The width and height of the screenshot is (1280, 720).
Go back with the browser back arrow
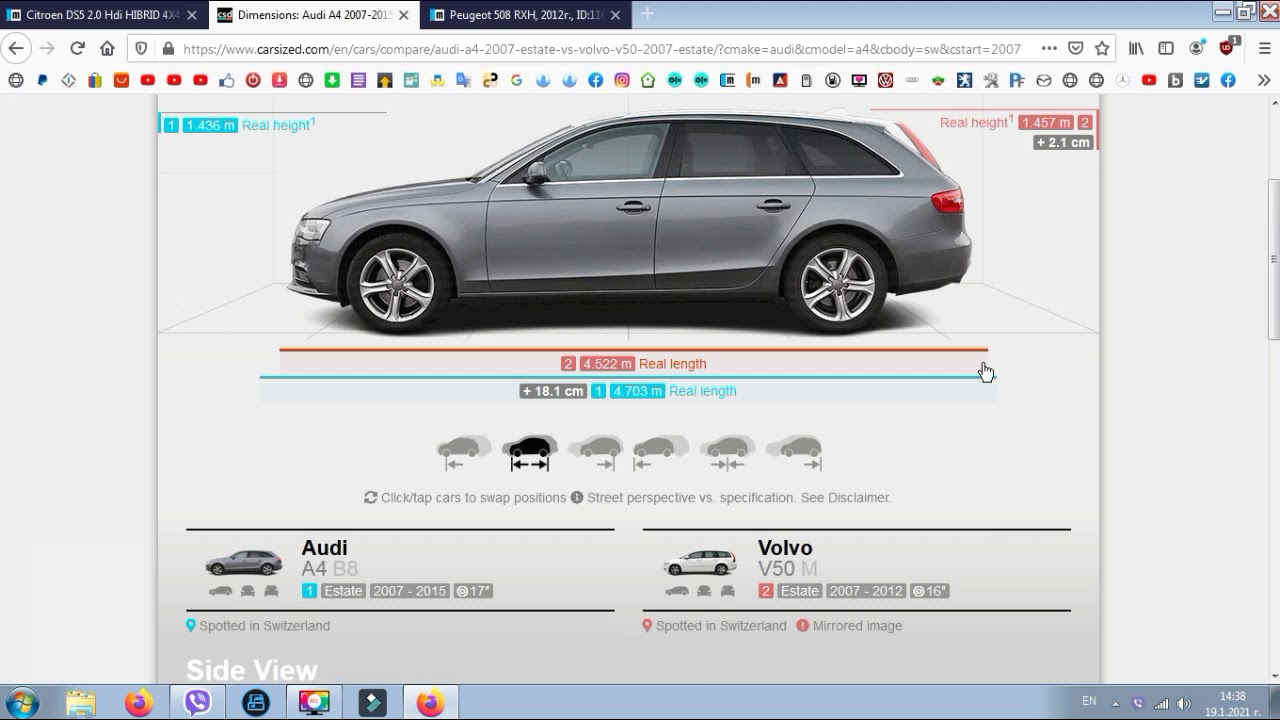(16, 48)
